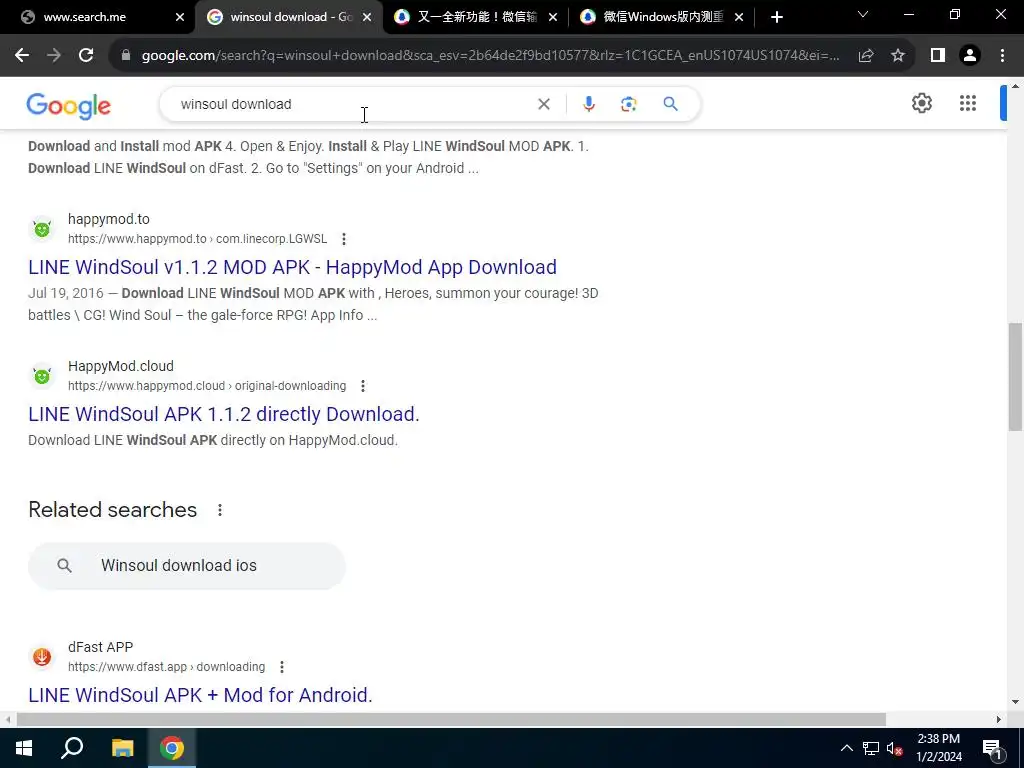Clear the search box with X
The height and width of the screenshot is (768, 1024).
[543, 104]
